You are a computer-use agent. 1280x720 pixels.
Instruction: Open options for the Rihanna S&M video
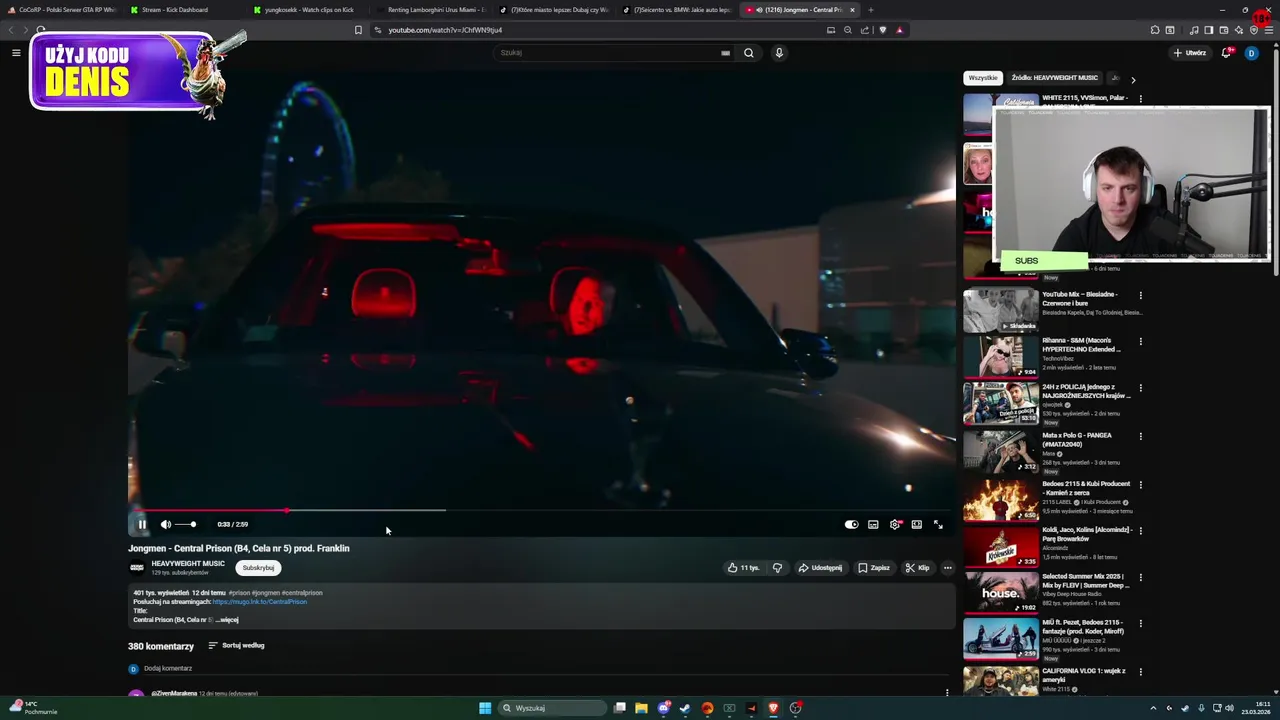pyautogui.click(x=1140, y=342)
